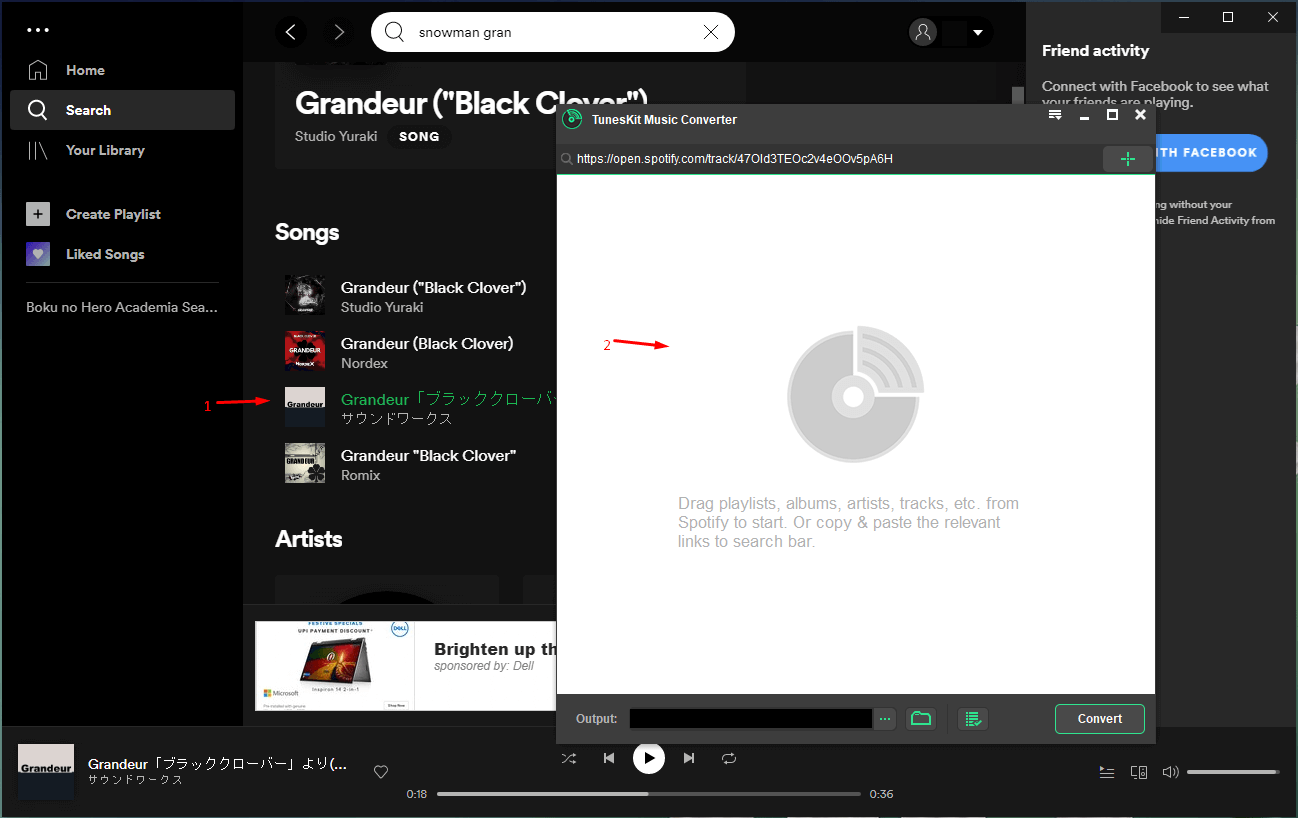Open the Spotify account dropdown arrow
Image resolution: width=1298 pixels, height=818 pixels.
(977, 32)
